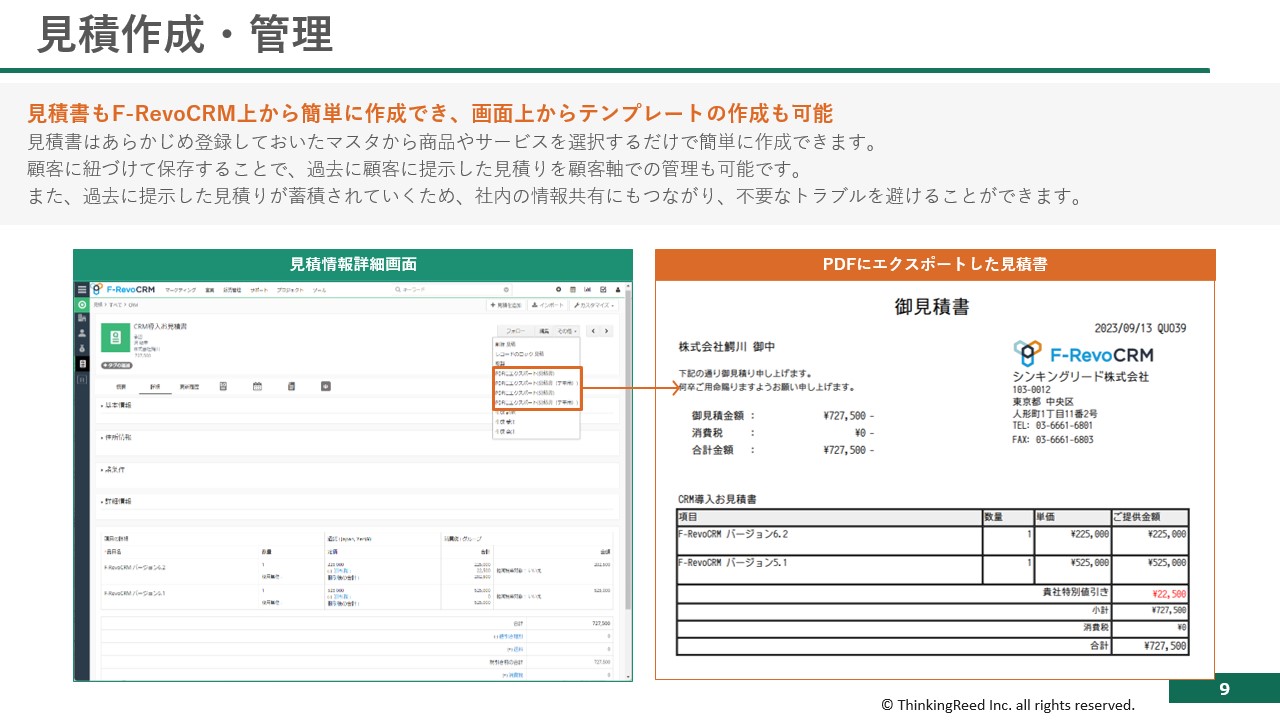Screen dimensions: 1280x720
Task: Open the 在庫管理 menu
Action: coord(232,290)
